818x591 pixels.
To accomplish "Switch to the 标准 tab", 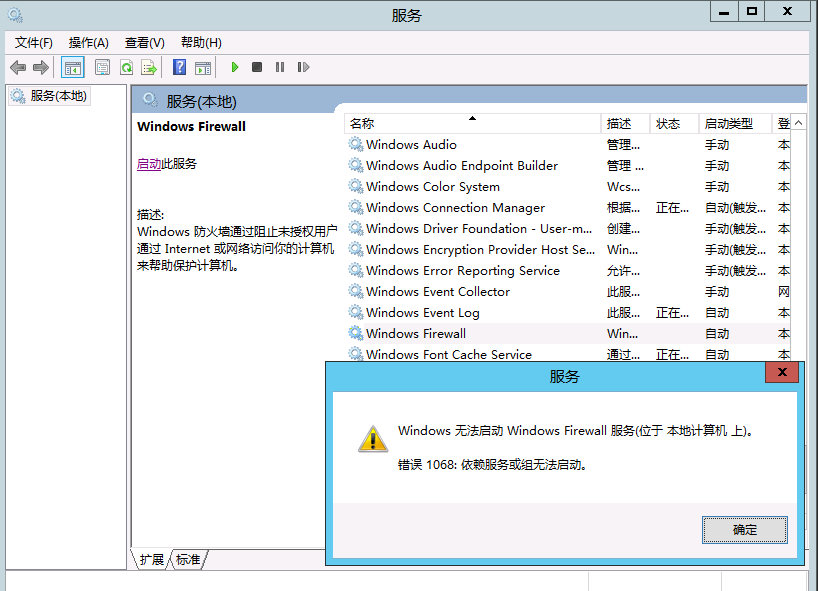I will (188, 560).
